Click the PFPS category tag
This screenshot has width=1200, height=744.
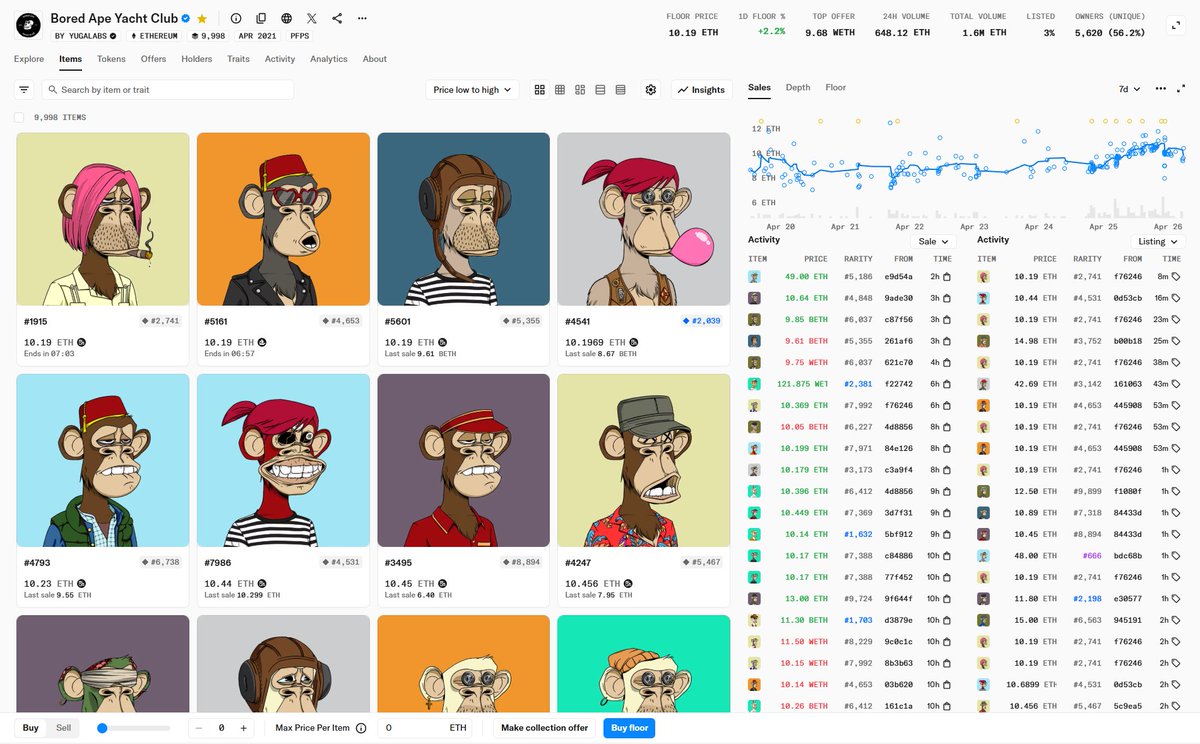pos(300,36)
